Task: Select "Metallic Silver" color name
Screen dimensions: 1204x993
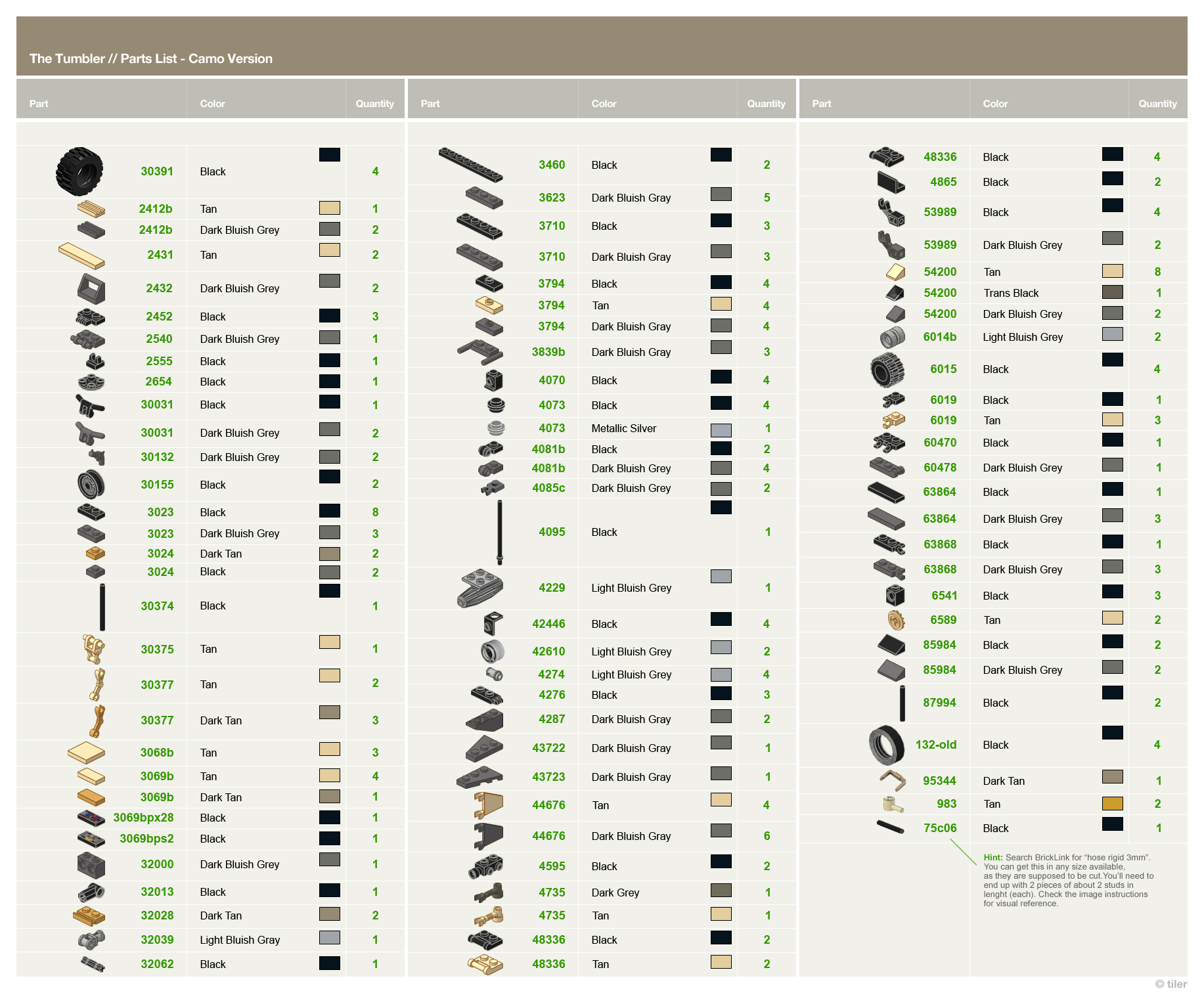Action: (x=624, y=428)
